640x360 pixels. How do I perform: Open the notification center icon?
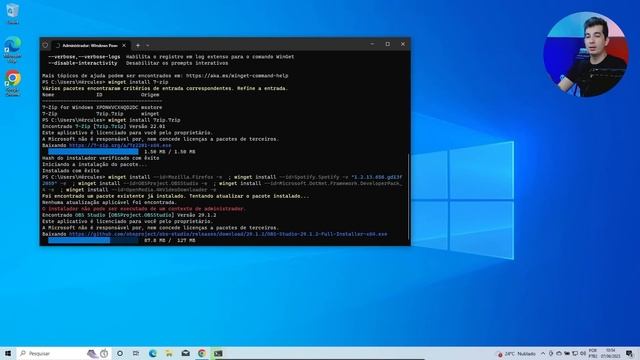629,354
